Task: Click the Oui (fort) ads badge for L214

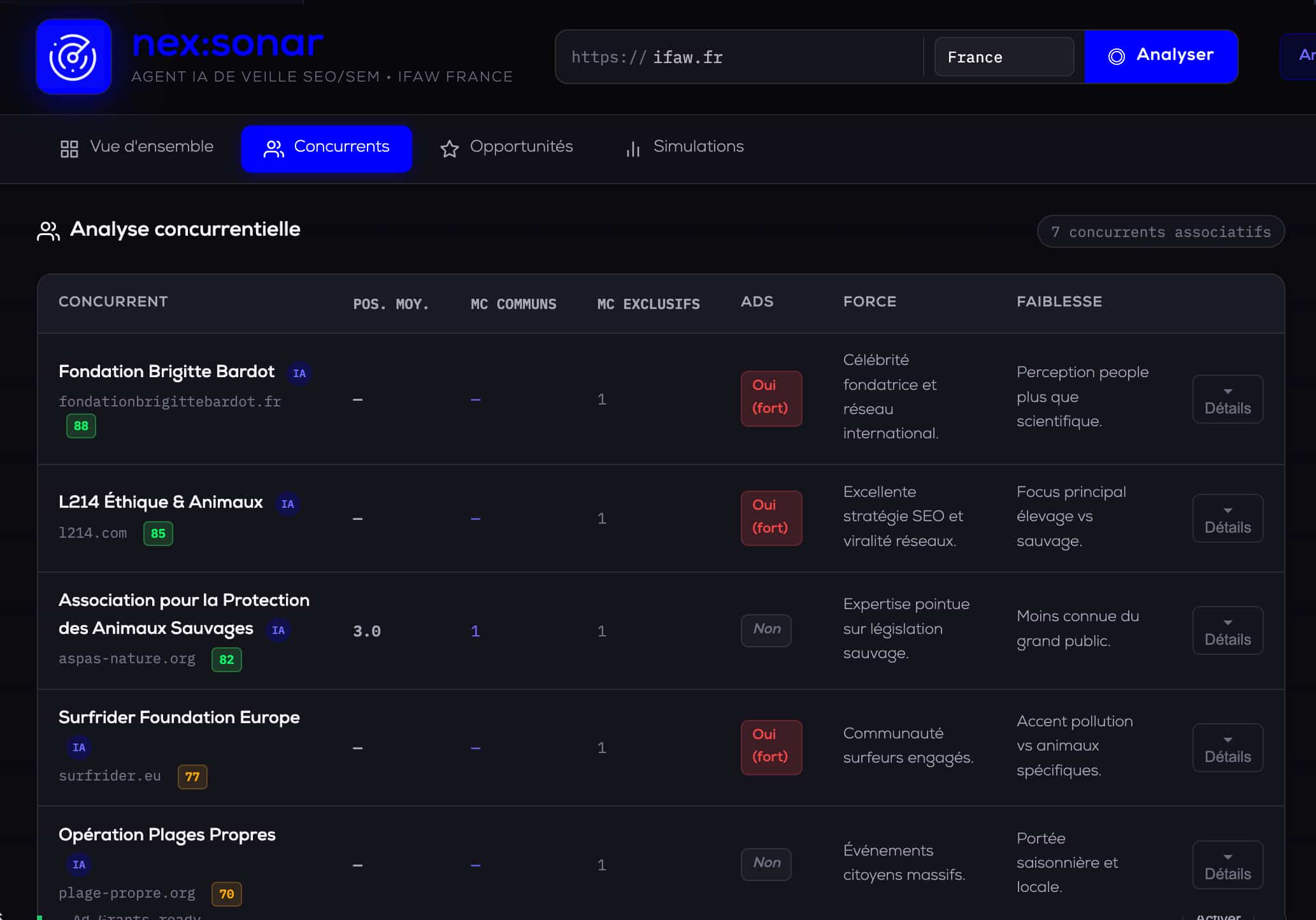Action: (x=771, y=518)
